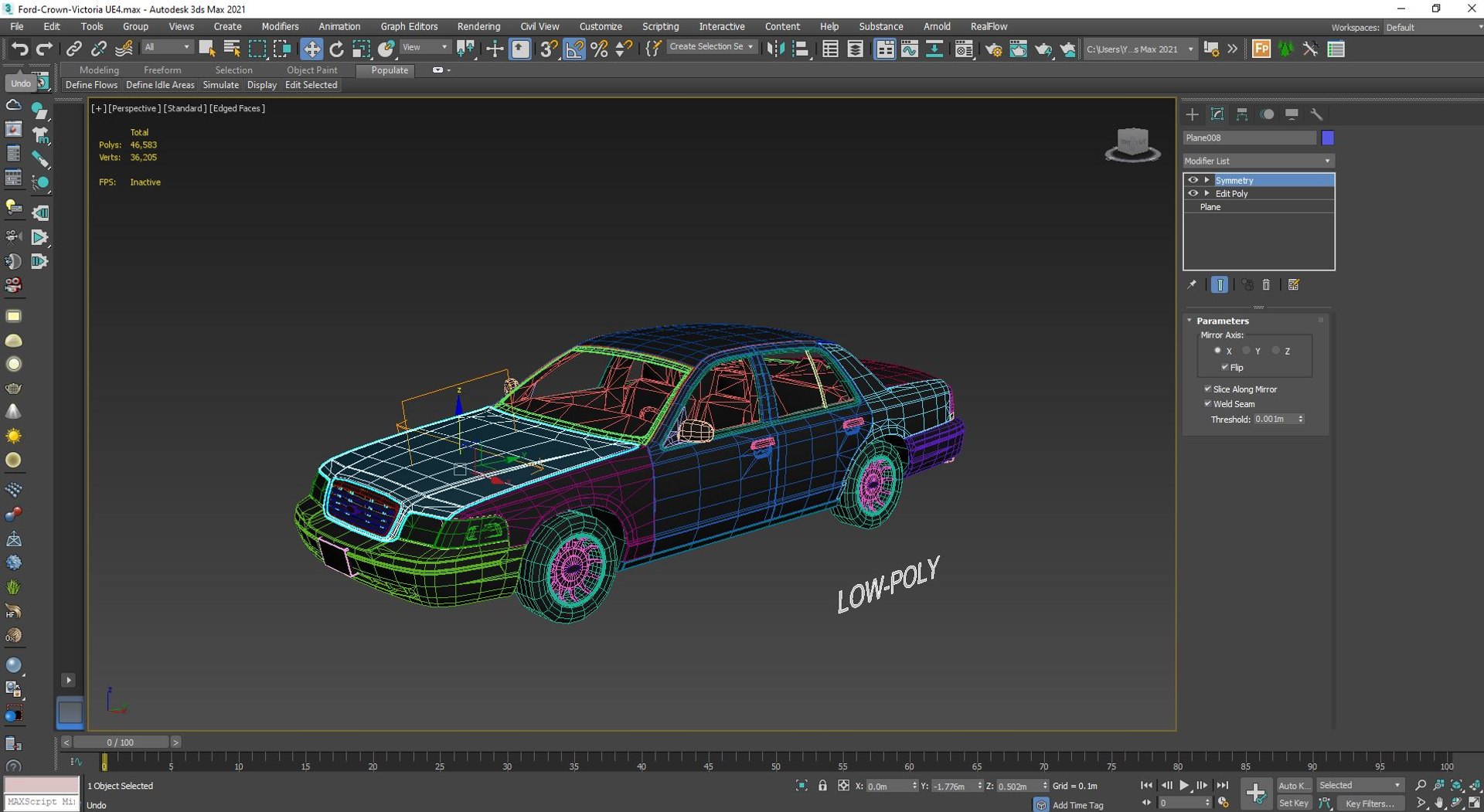Viewport: 1484px width, 812px height.
Task: Click the Redo arrow icon
Action: point(44,49)
